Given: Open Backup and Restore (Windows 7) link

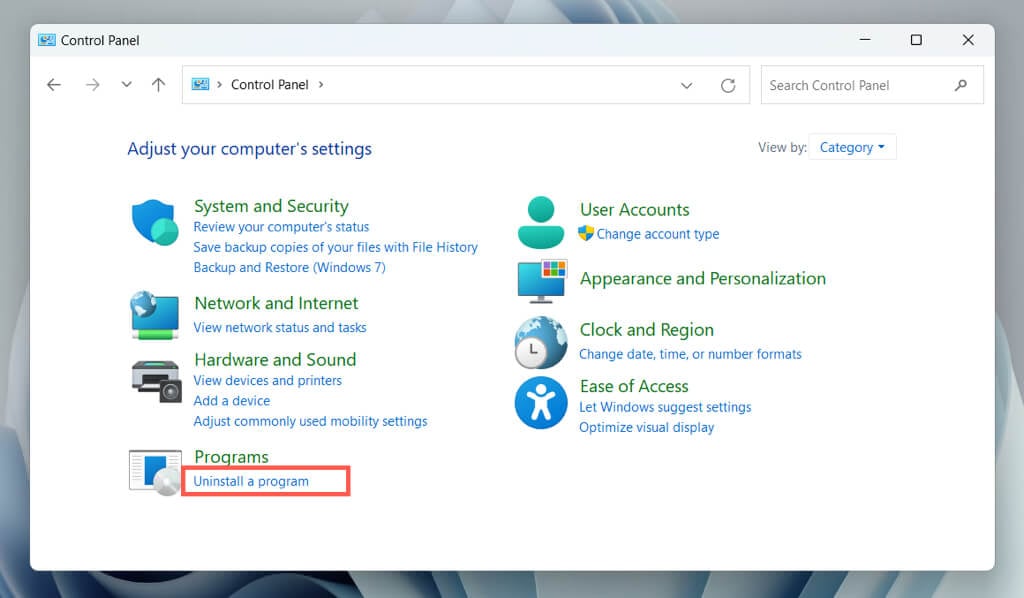Looking at the screenshot, I should pos(289,267).
